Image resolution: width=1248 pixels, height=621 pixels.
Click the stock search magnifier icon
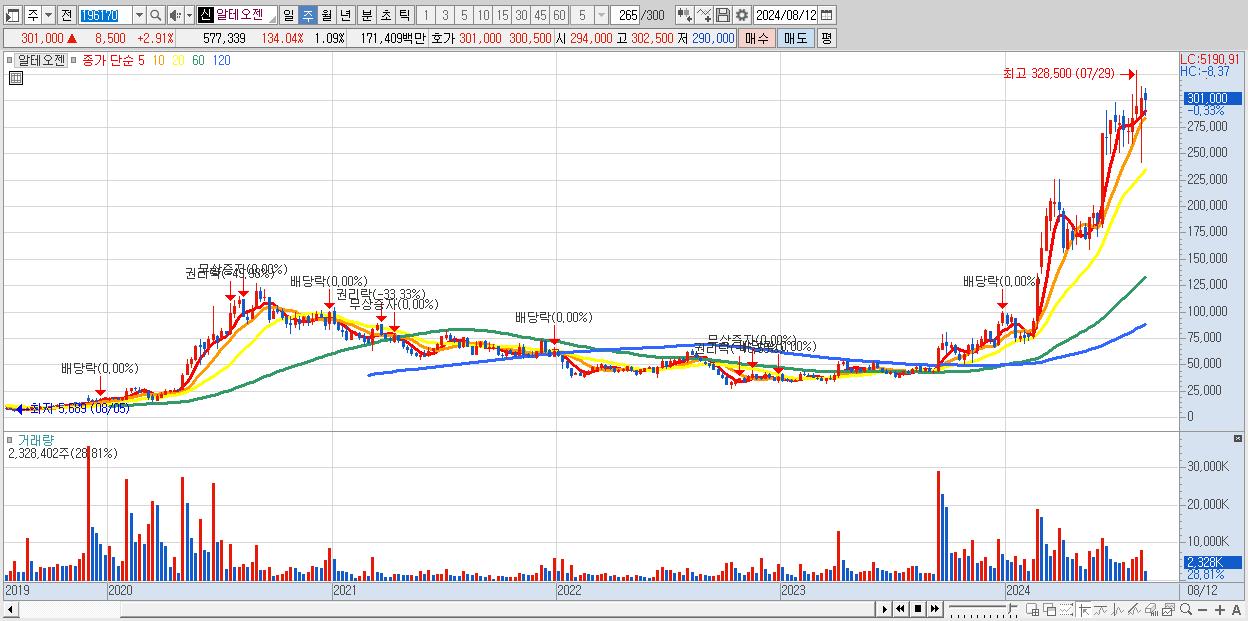point(155,15)
